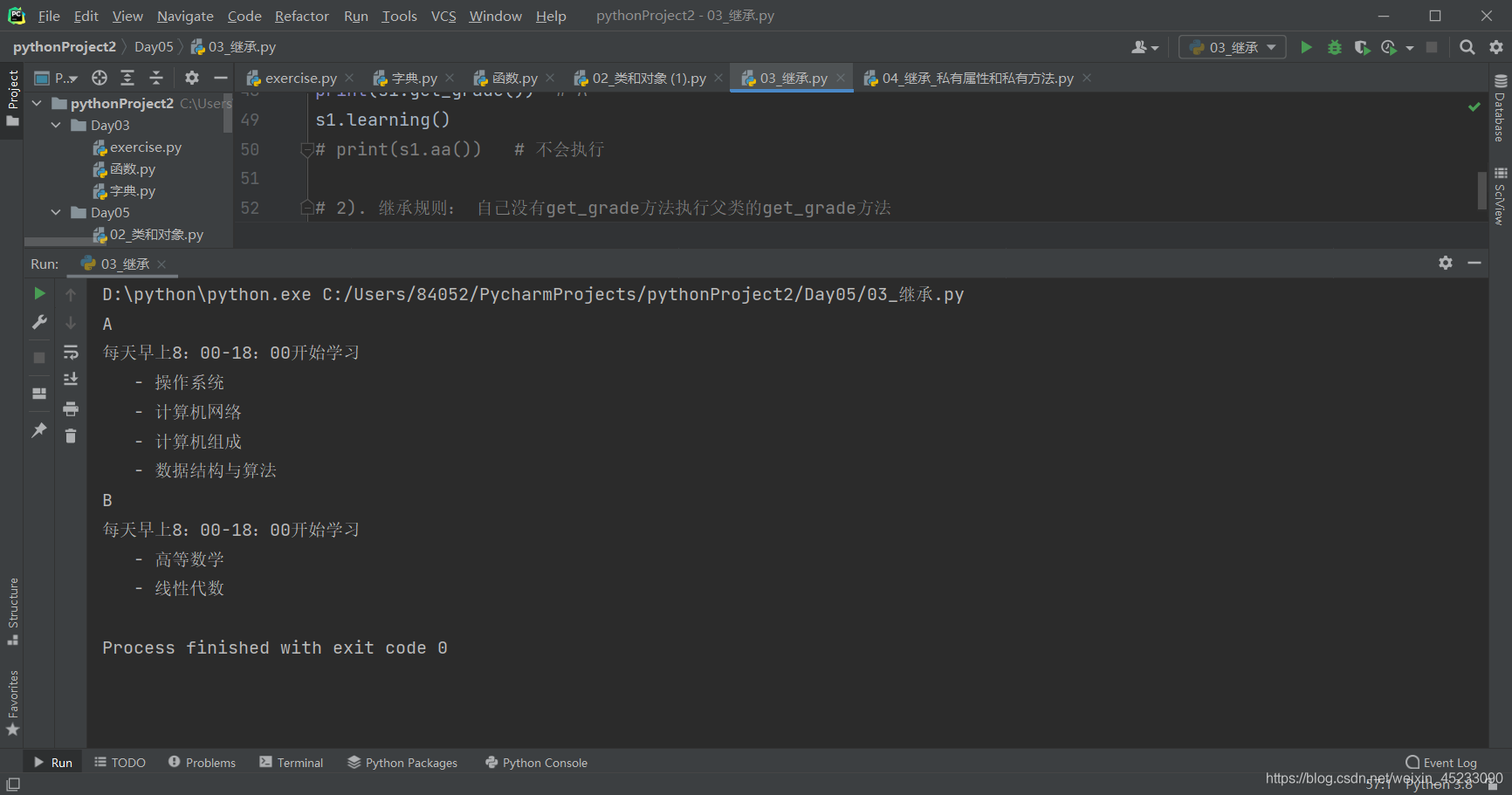Viewport: 1512px width, 795px height.
Task: Open dropdown arrow beside profiler icon
Action: coord(1410,48)
